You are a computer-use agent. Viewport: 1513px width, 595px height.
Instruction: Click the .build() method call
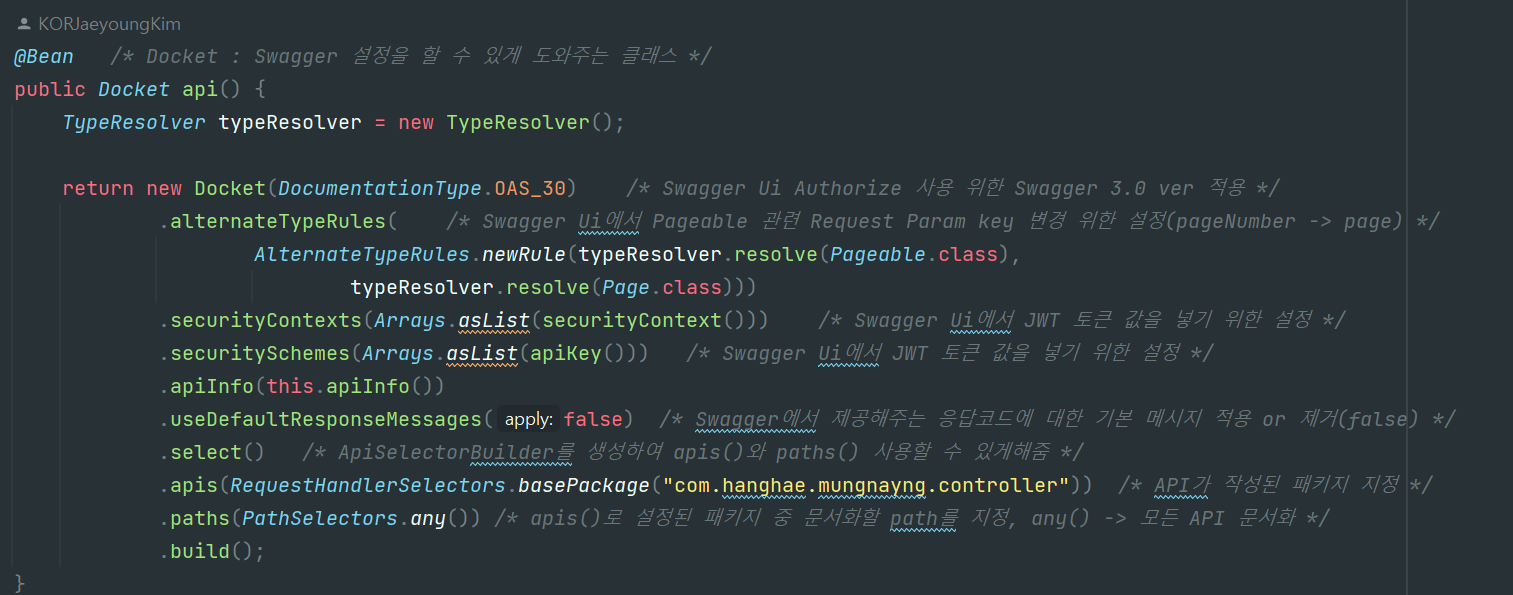[212, 551]
